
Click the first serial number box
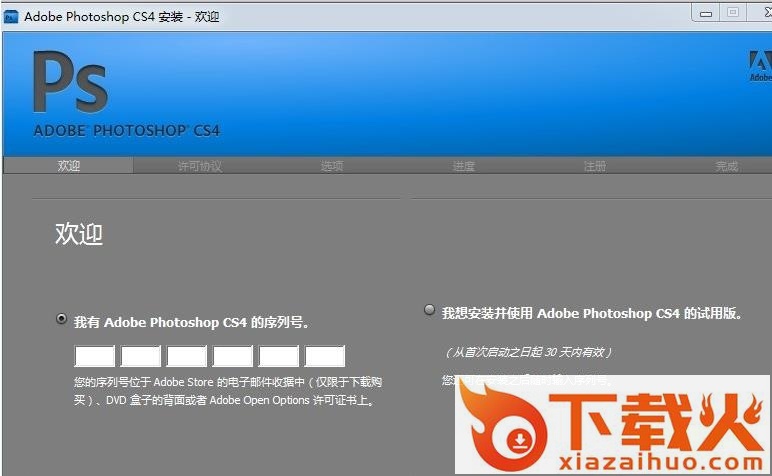pos(95,356)
